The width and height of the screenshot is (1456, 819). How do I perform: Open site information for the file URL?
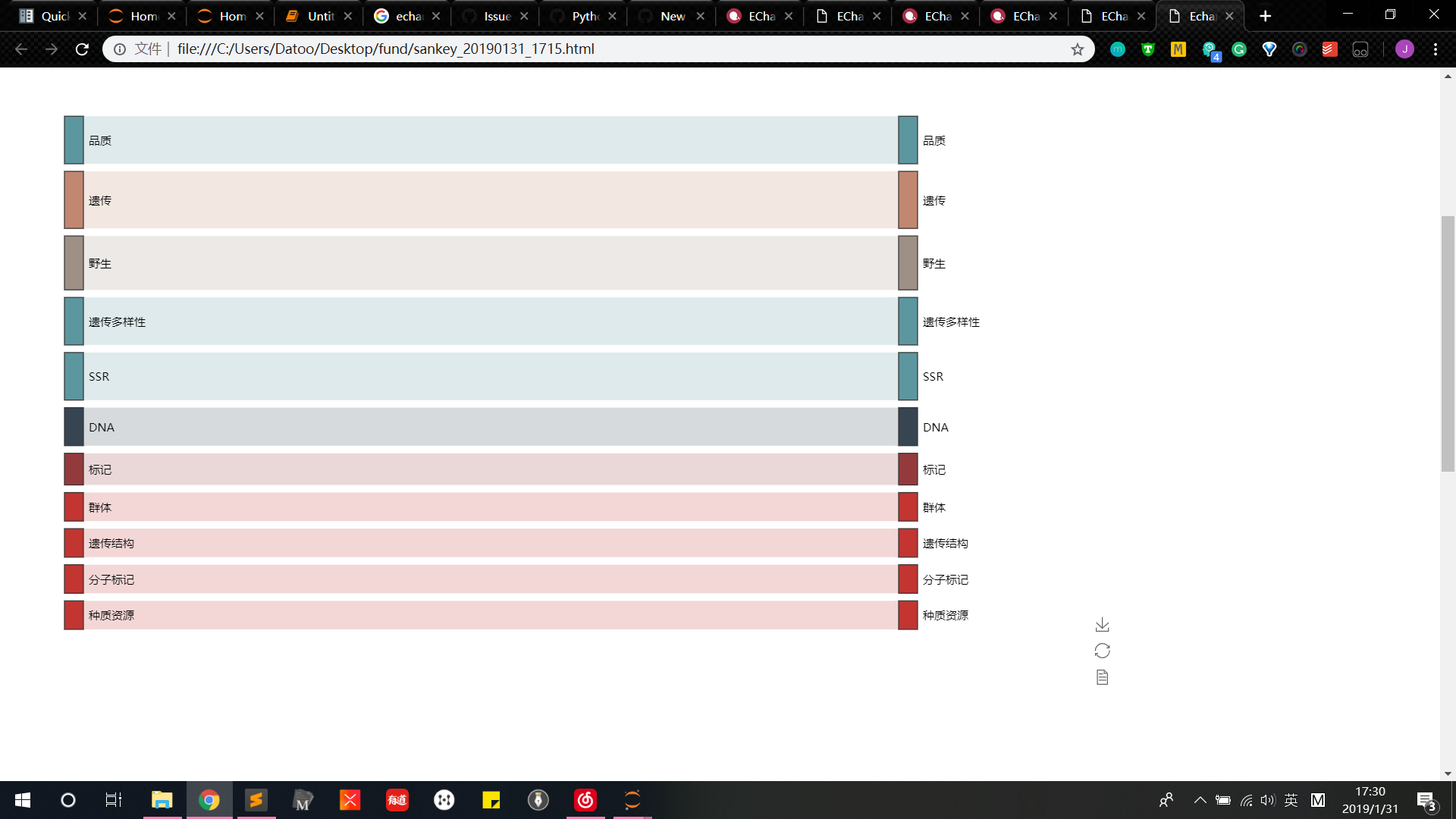pos(120,49)
